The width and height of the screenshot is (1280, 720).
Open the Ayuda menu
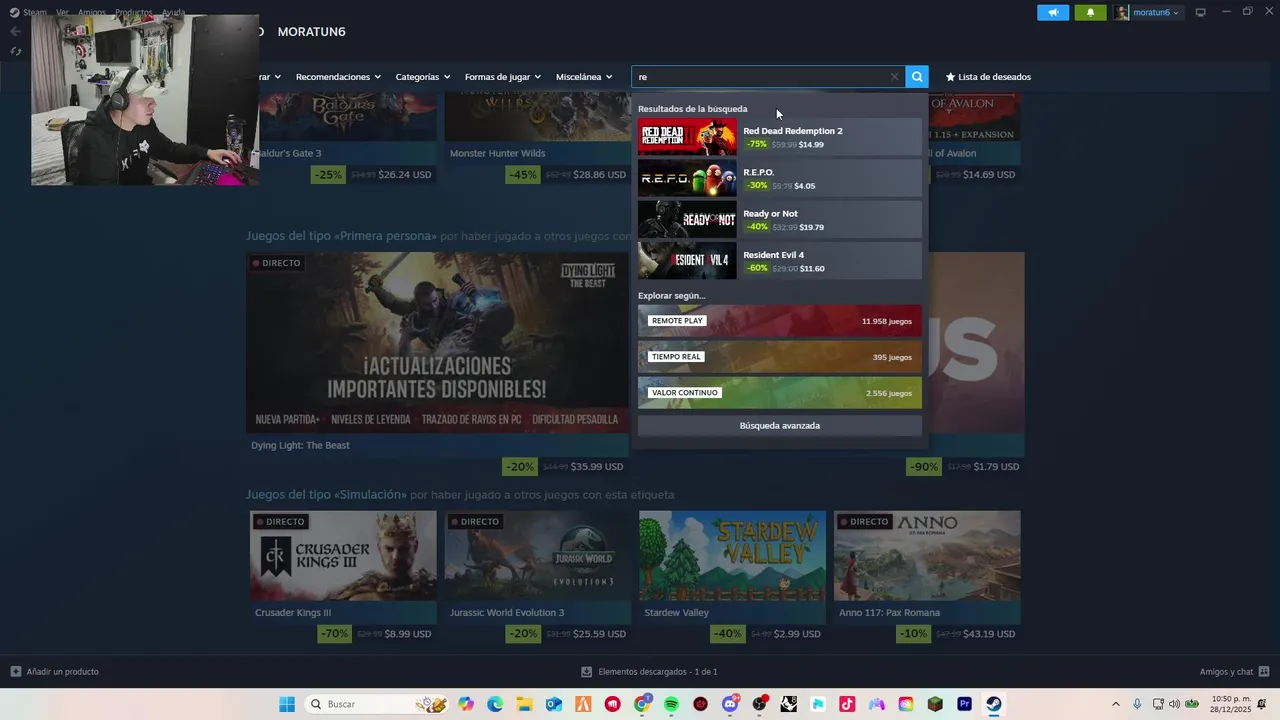coord(174,12)
